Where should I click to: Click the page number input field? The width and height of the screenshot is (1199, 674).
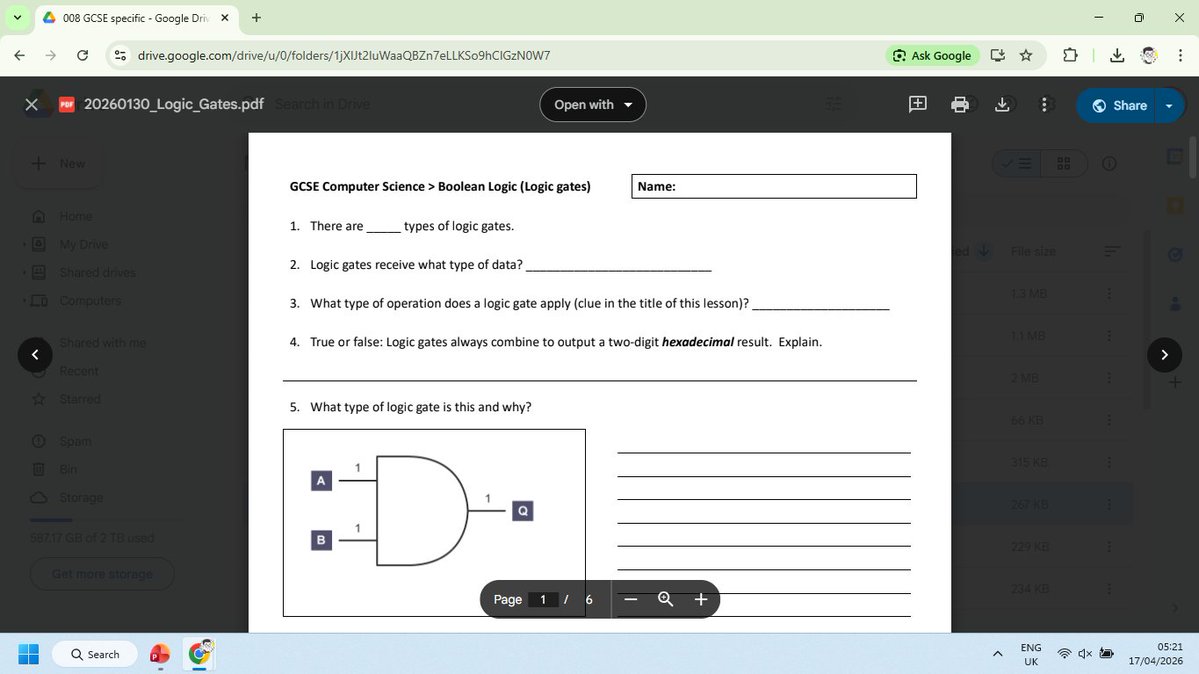(x=543, y=599)
